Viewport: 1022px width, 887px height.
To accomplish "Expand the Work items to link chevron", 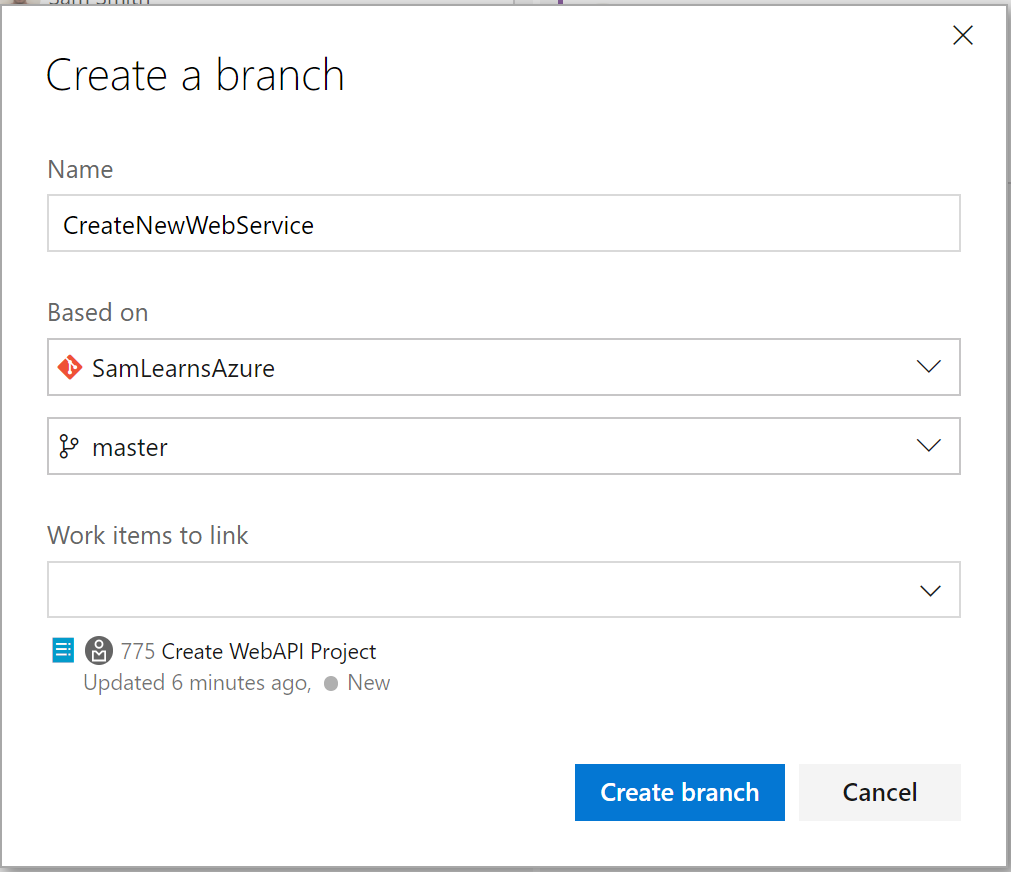I will click(930, 591).
